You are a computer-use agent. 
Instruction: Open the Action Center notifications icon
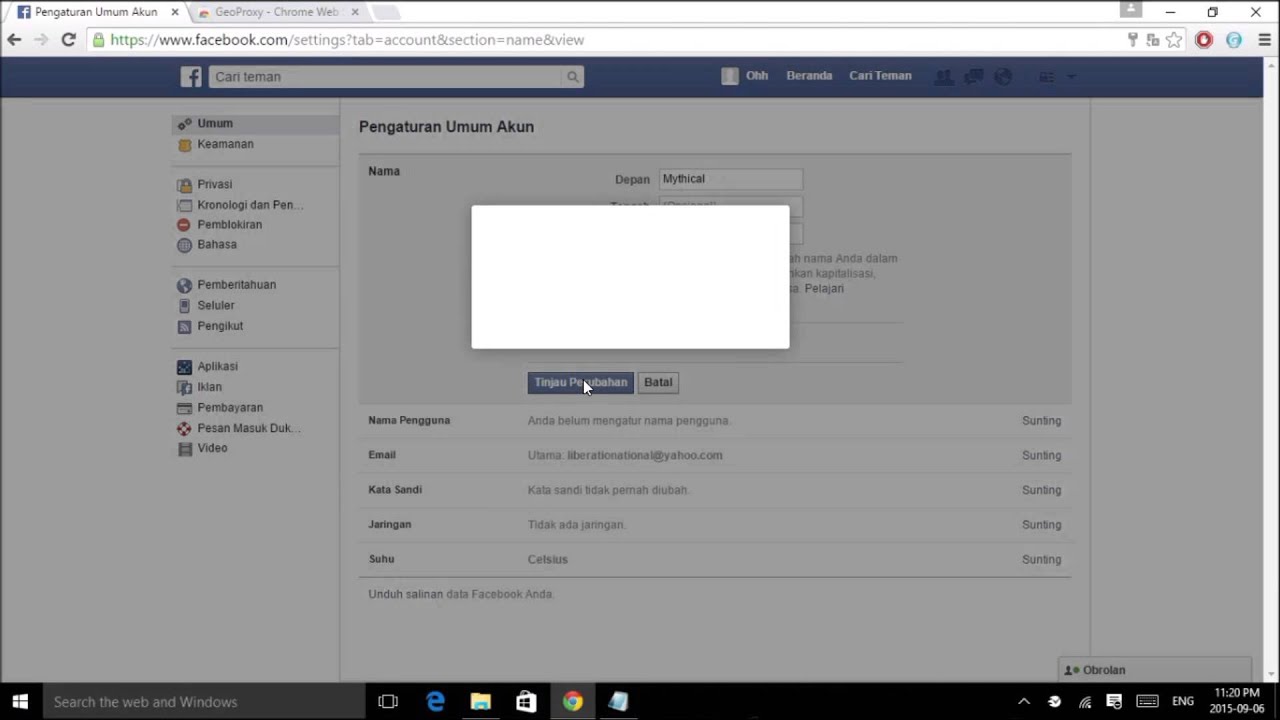click(x=1114, y=702)
